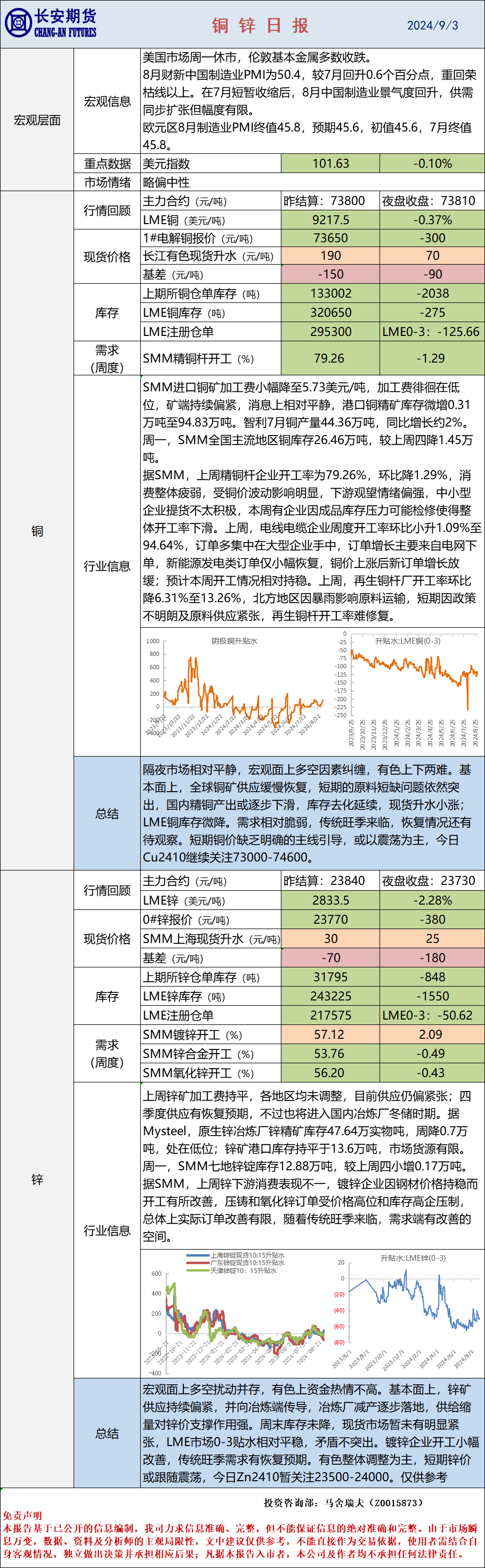485x1568 pixels.
Task: Click the zinc 夜盘收盘: 23730 cell
Action: coord(432,881)
